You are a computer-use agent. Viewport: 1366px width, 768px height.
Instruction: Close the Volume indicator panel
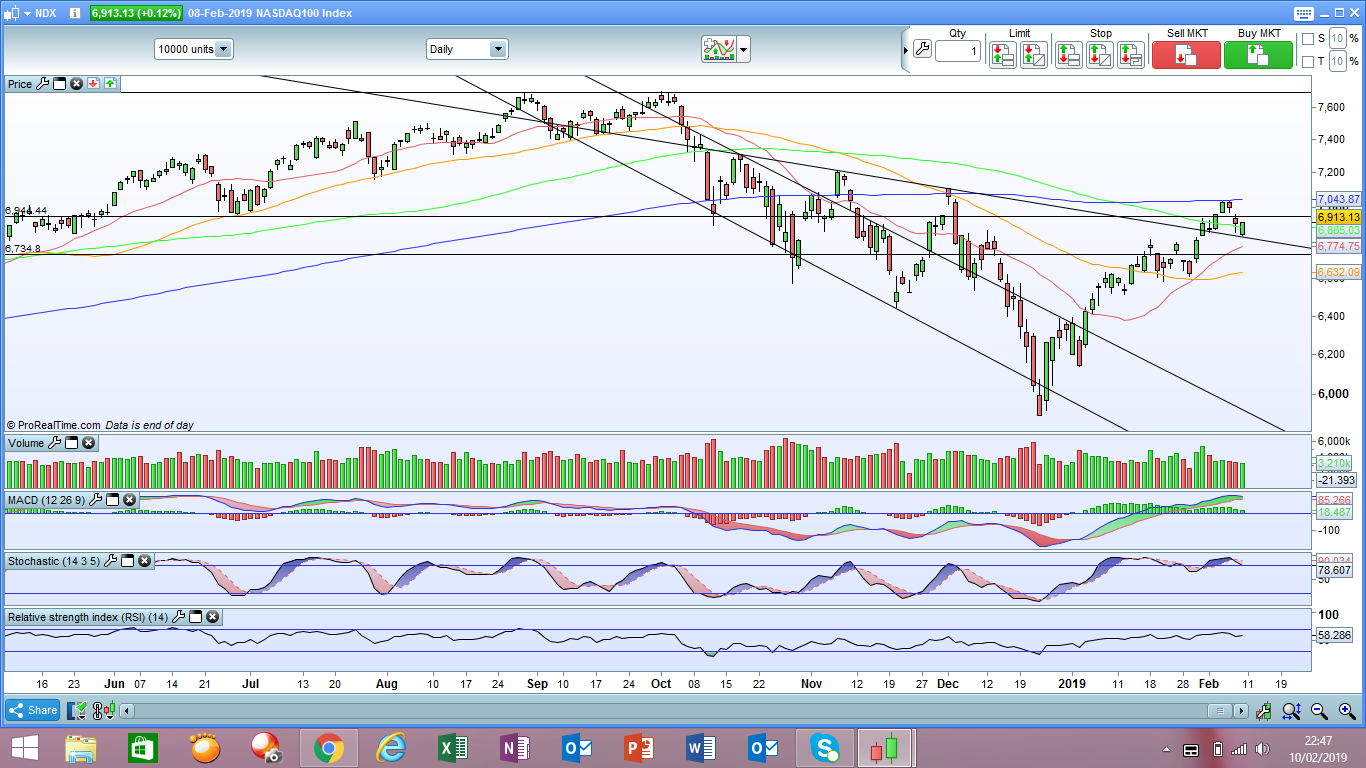coord(88,443)
